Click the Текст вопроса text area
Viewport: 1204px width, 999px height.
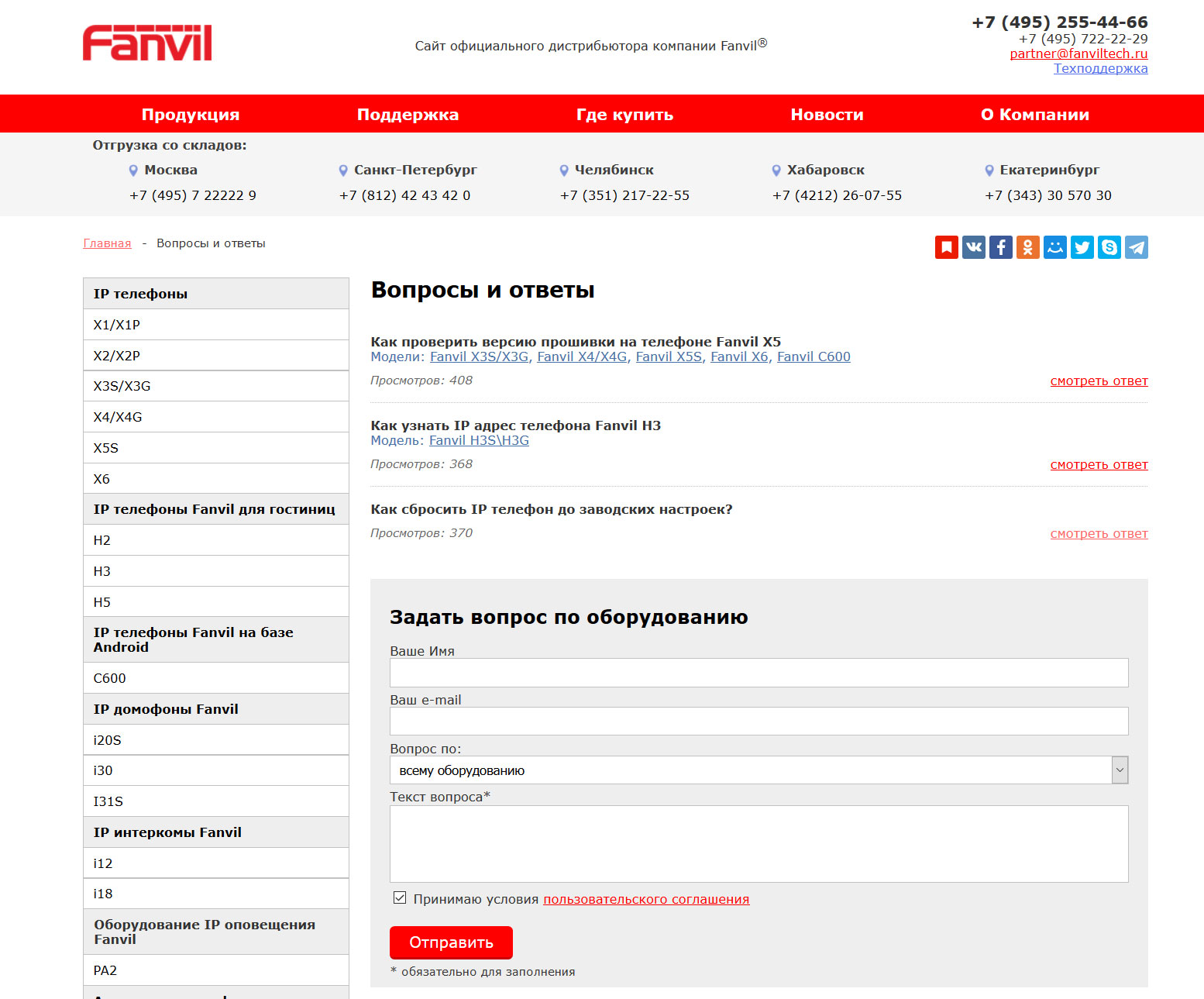759,844
